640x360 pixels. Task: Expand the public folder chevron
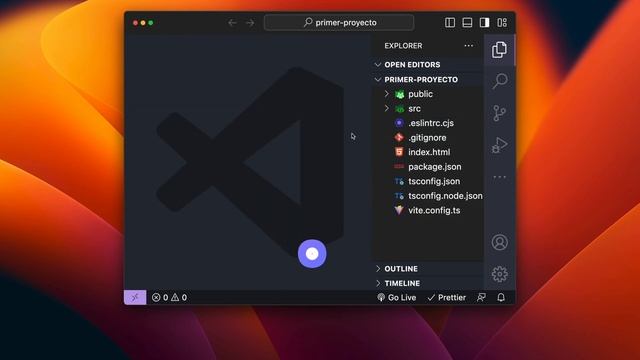(387, 94)
